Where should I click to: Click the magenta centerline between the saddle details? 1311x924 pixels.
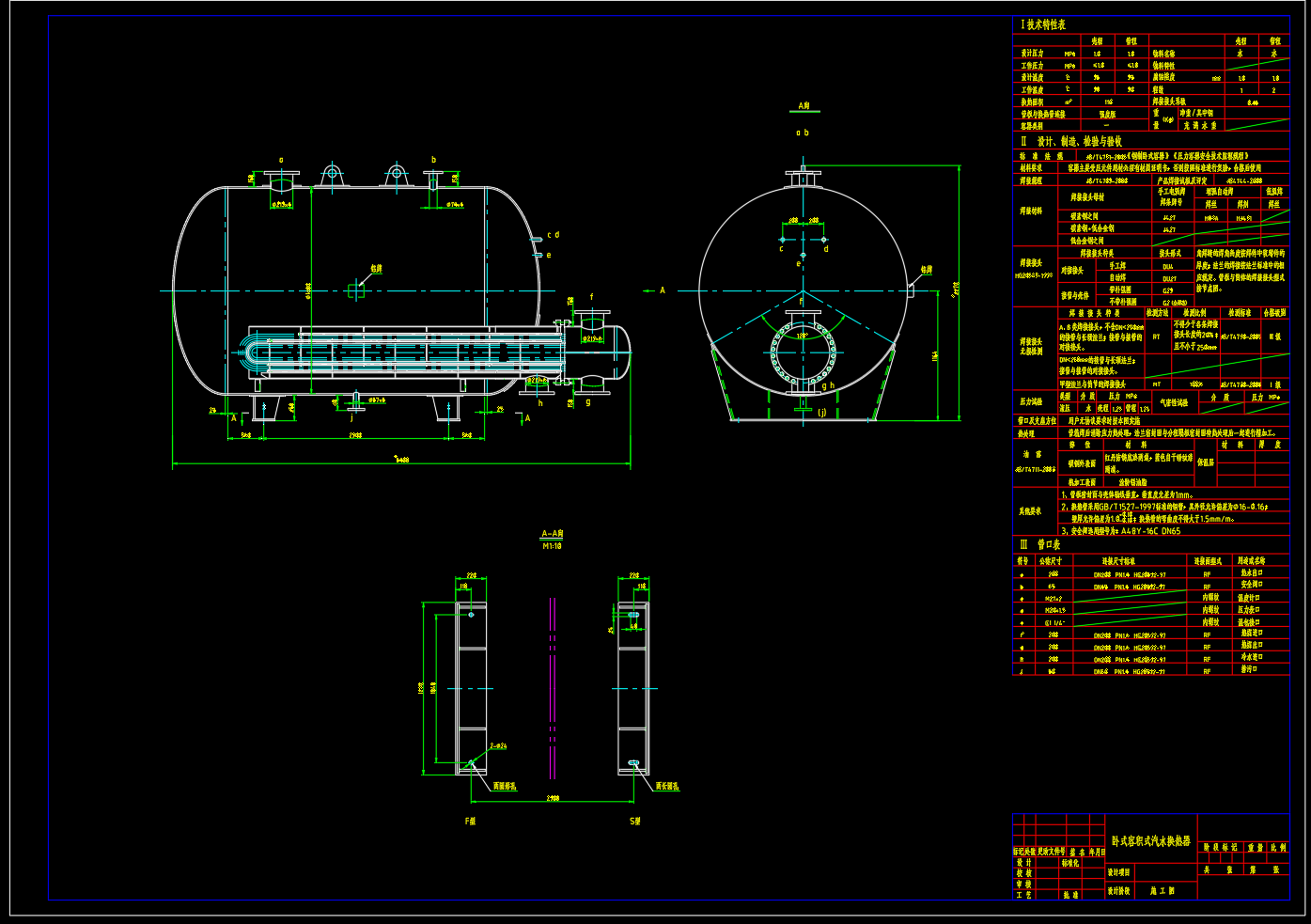(x=553, y=688)
